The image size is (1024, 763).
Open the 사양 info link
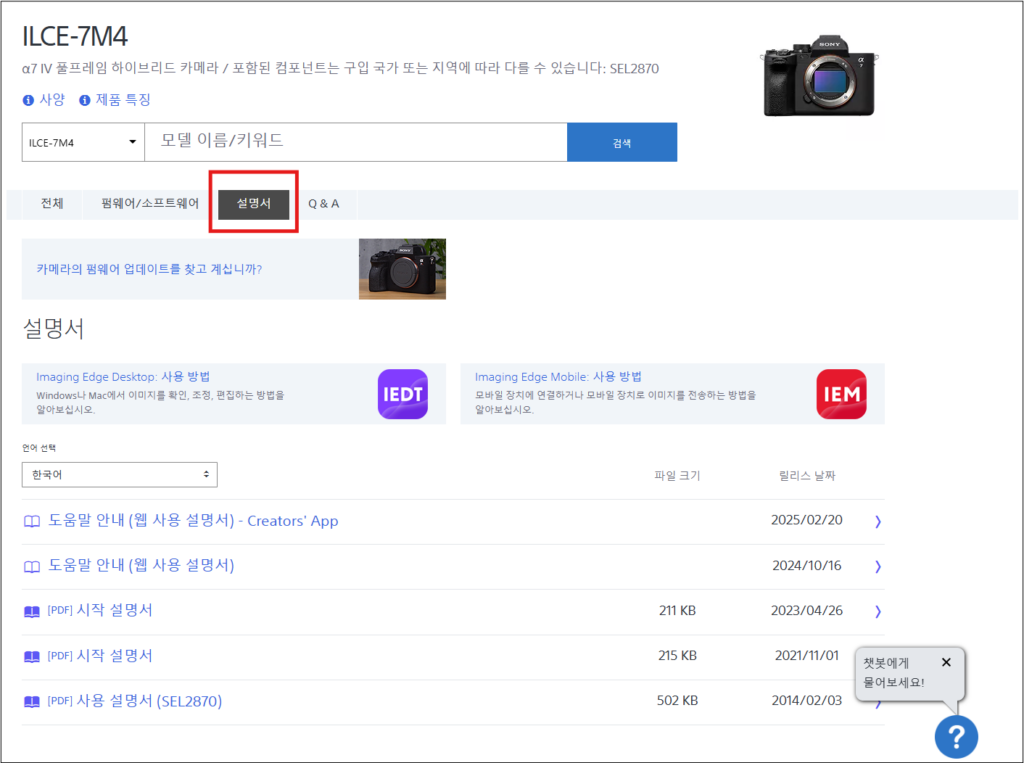(x=52, y=99)
